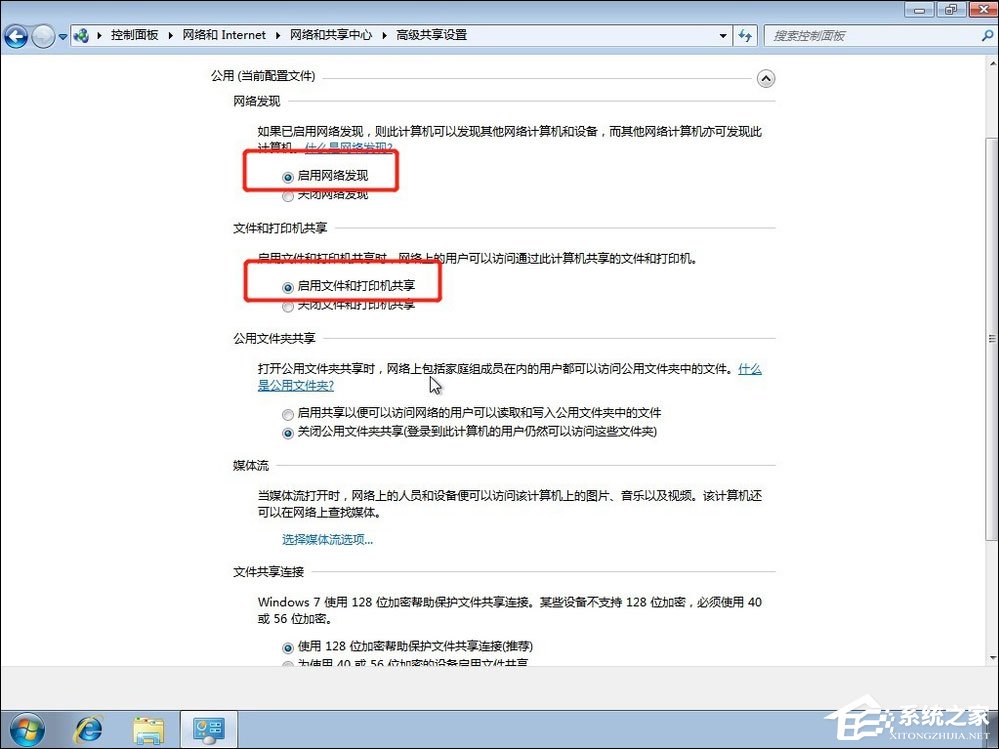Open Windows Explorer from the taskbar
This screenshot has width=999, height=749.
[148, 730]
